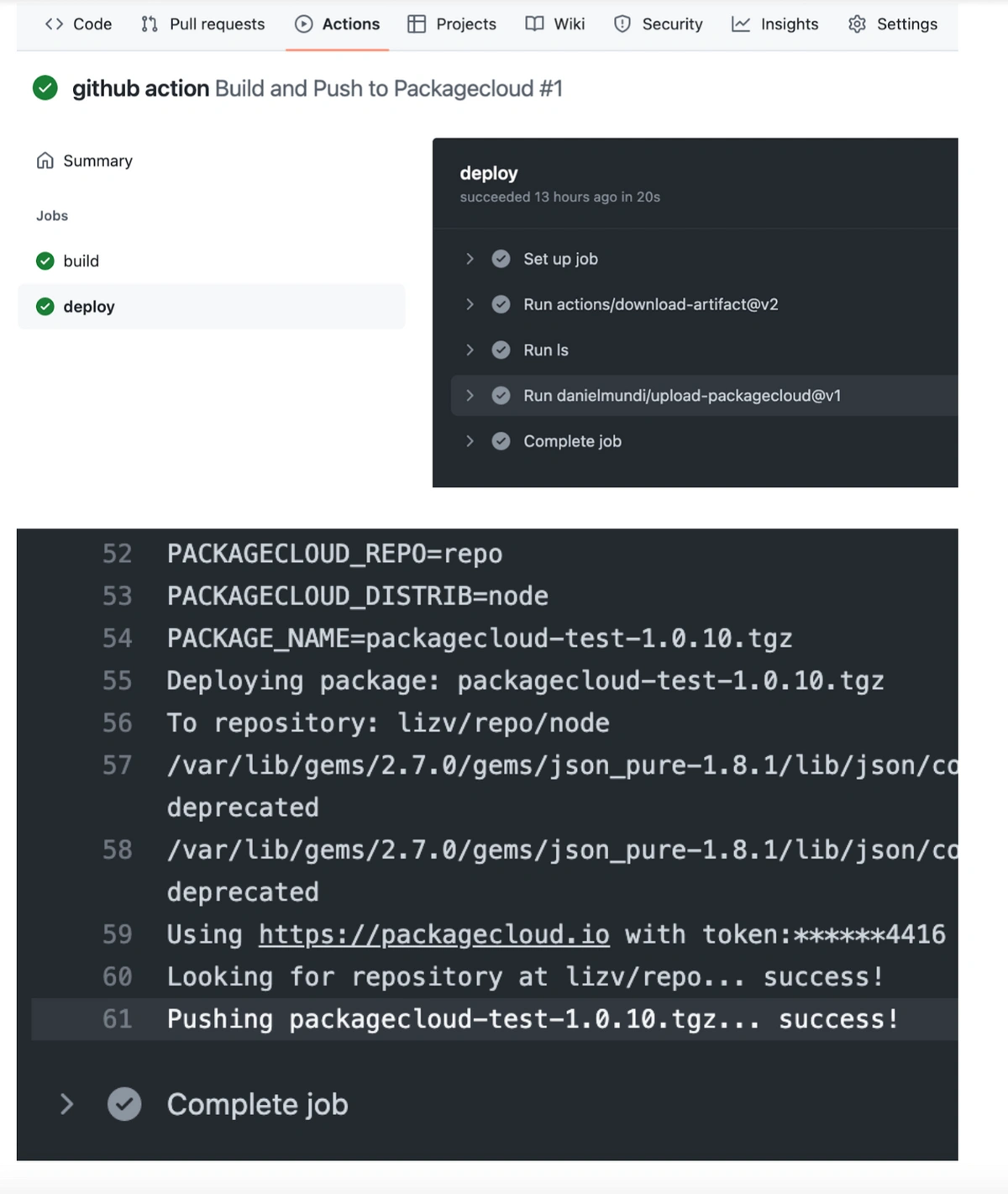Open the build job
1008x1194 pixels.
(81, 261)
